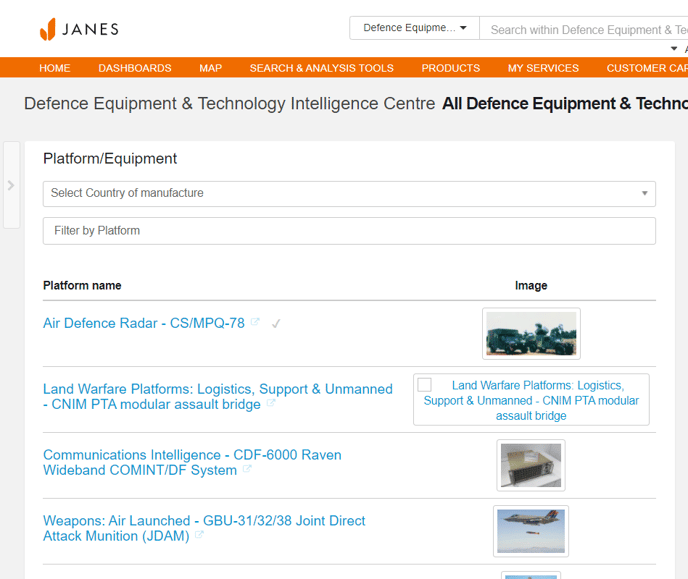Viewport: 688px width, 579px height.
Task: View the JDAM aircraft thumbnail
Action: click(x=531, y=531)
